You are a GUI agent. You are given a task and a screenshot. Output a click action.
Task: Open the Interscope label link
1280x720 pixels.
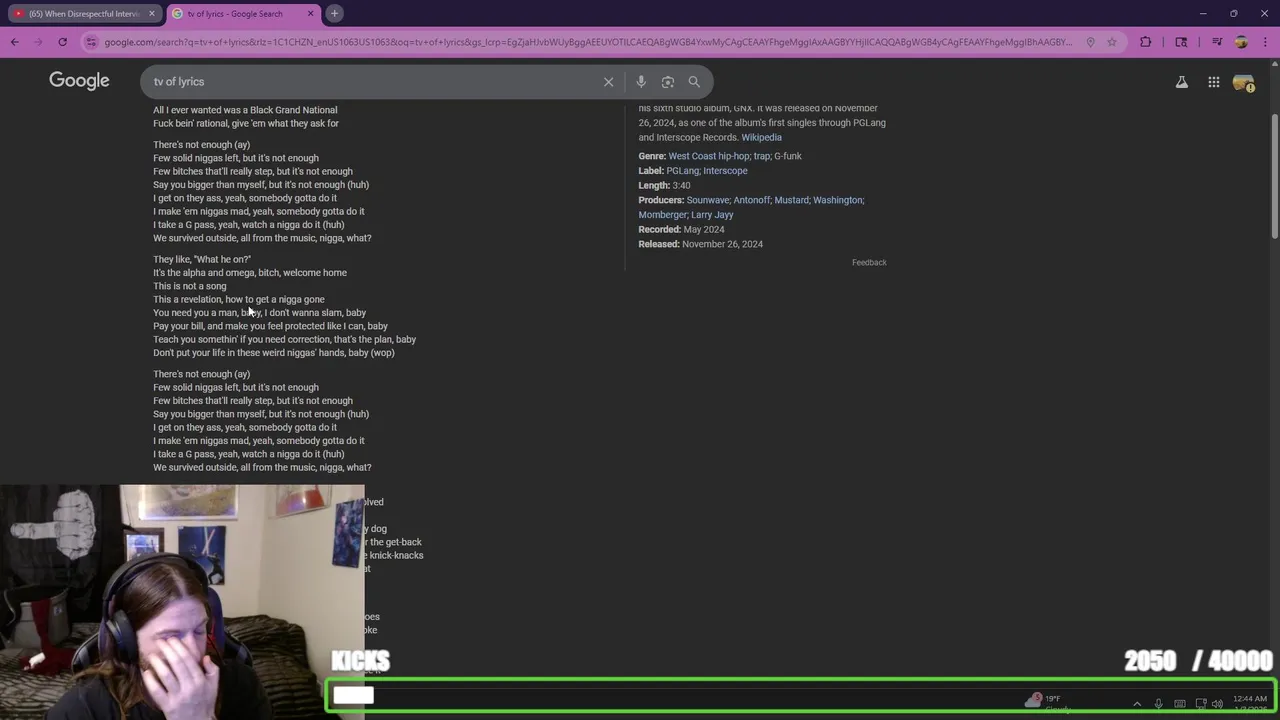(x=725, y=171)
